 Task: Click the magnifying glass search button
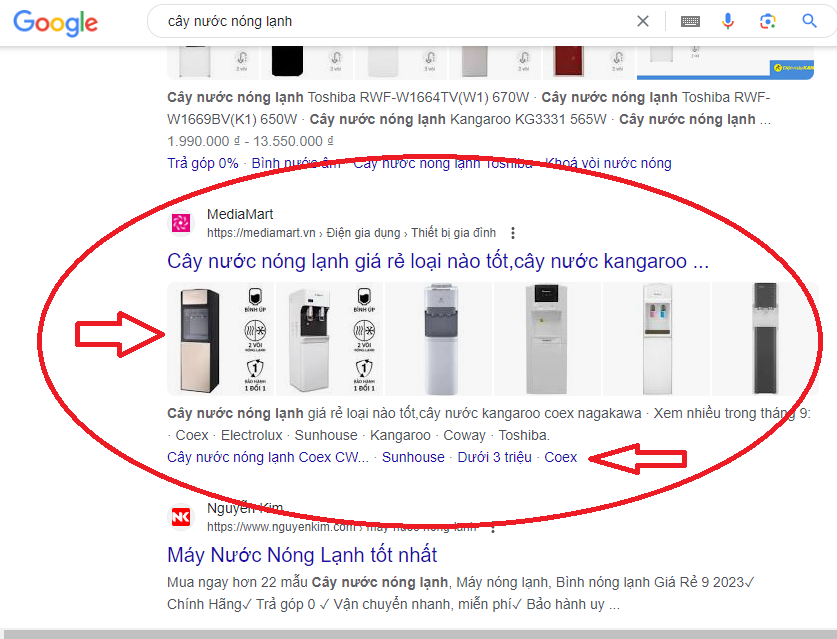pos(809,21)
